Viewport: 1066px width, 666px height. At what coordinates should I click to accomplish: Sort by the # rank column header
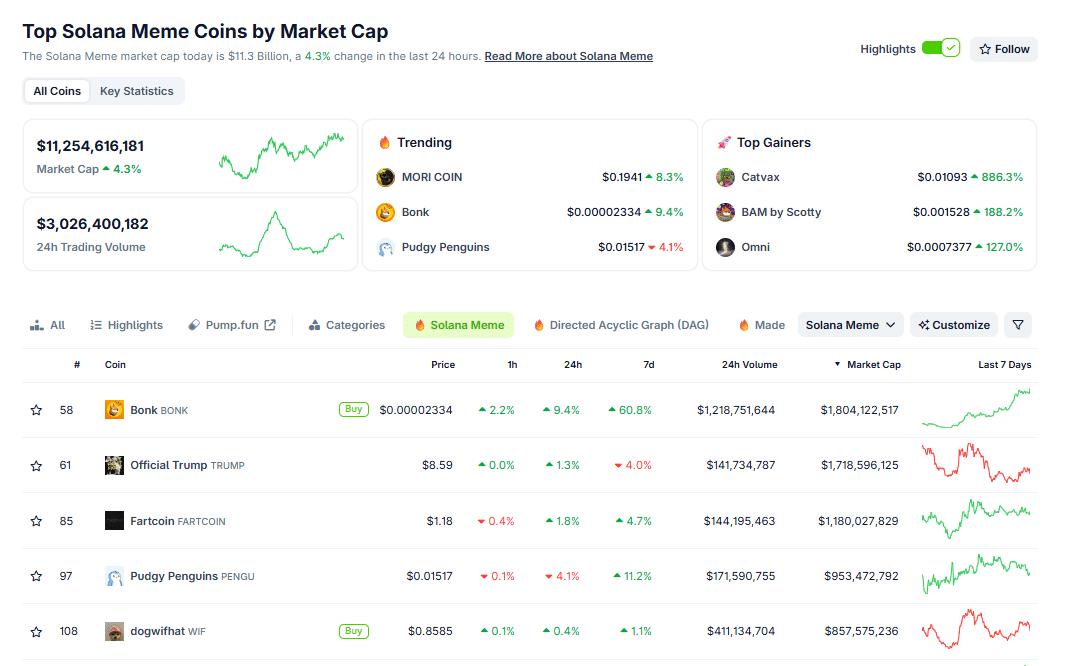tap(77, 365)
